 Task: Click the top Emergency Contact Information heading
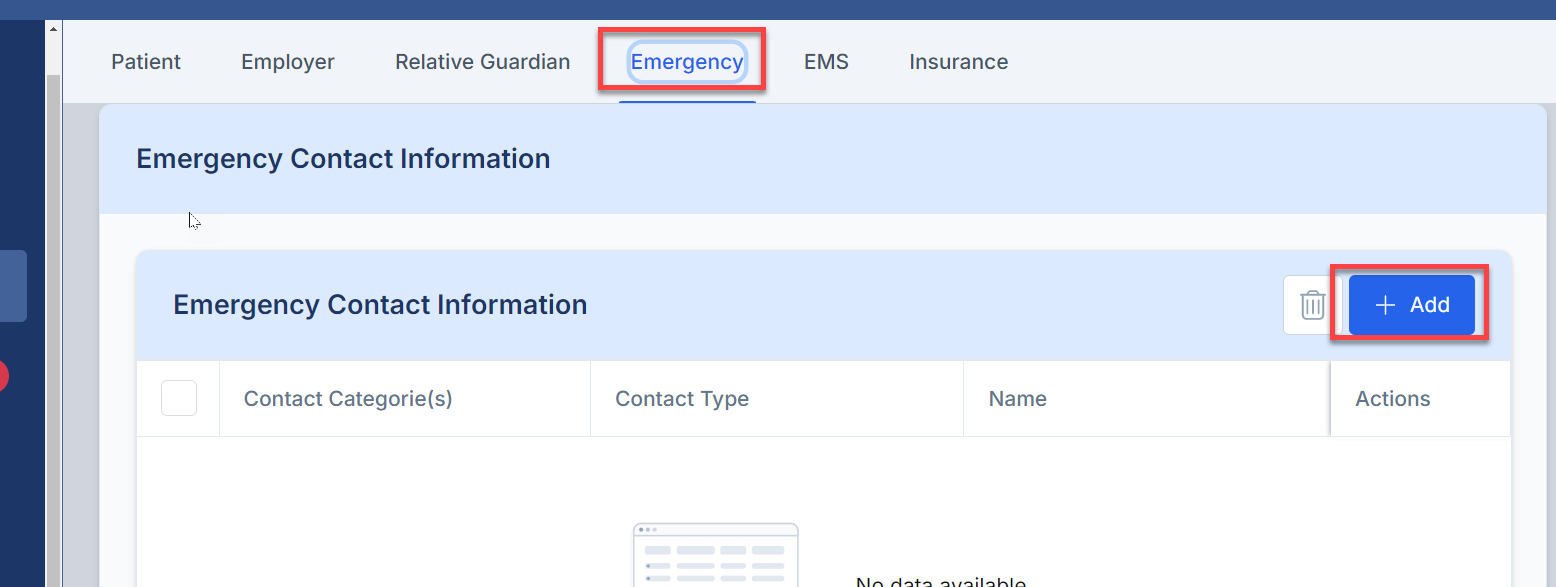coord(343,159)
